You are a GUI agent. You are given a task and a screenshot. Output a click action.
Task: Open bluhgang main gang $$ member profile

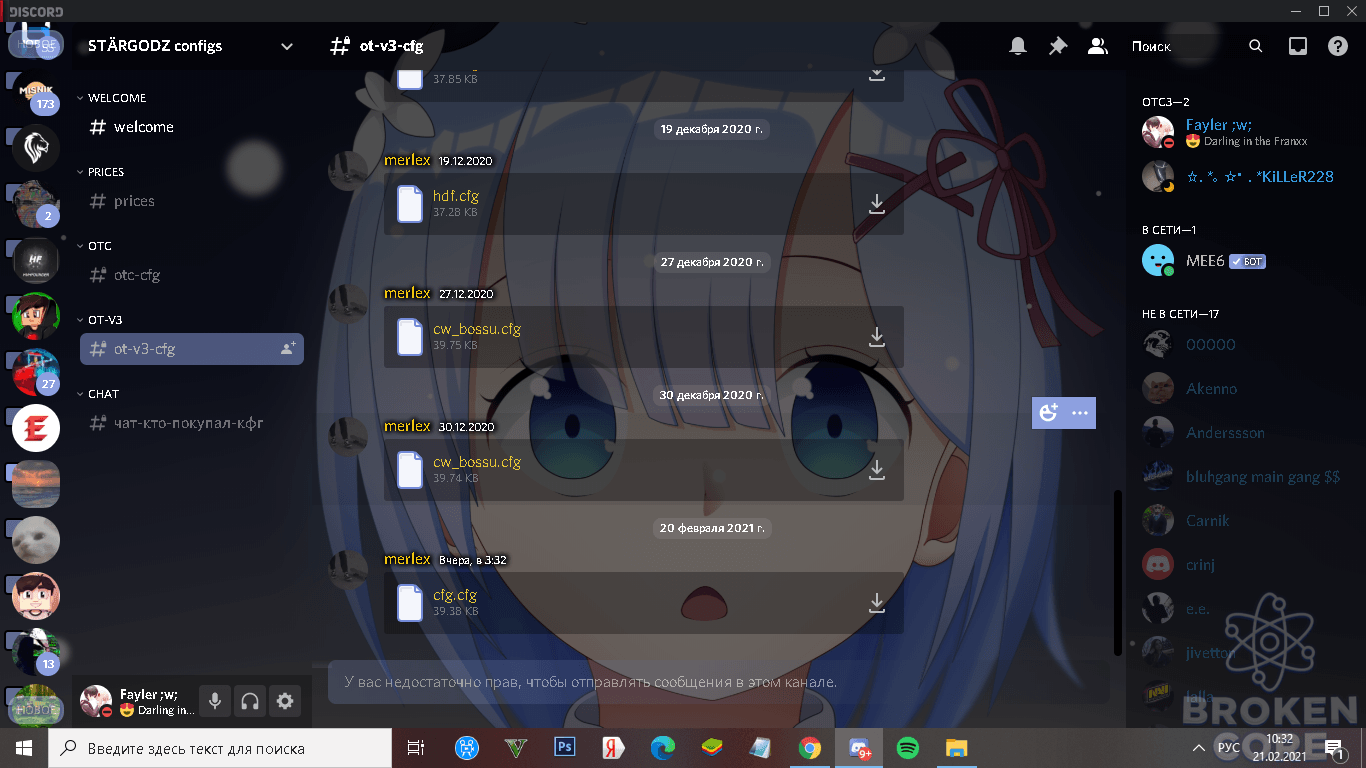[1240, 477]
